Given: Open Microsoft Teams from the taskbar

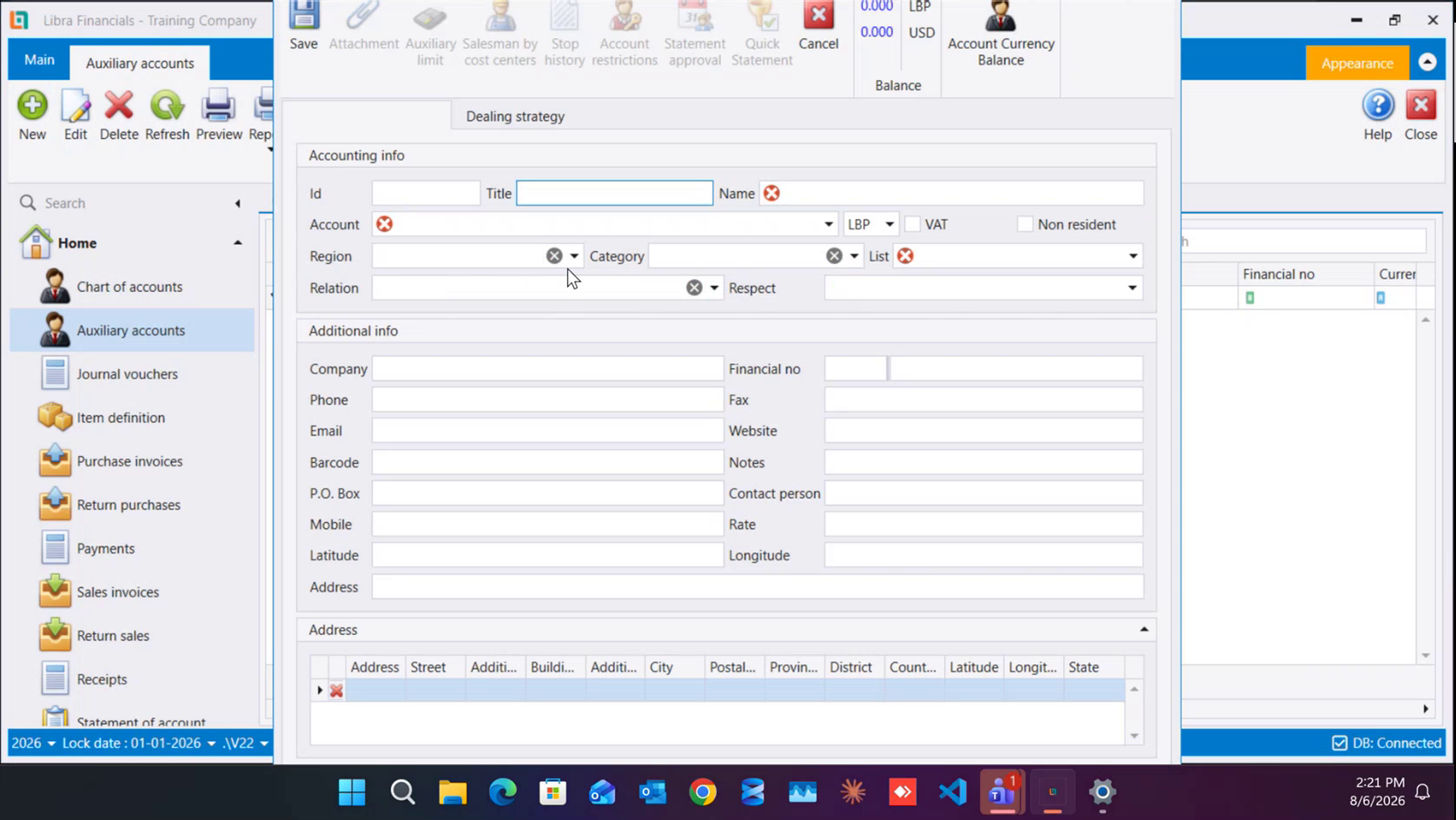Looking at the screenshot, I should click(1002, 792).
